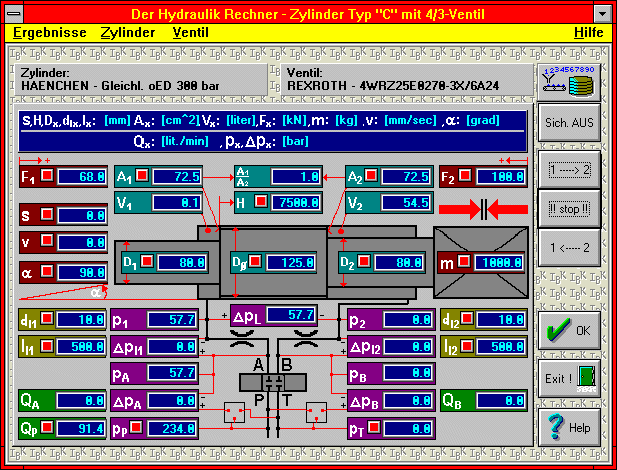Screen dimensions: 617x470
Task: Toggle the red box beside α
Action: tap(47, 271)
